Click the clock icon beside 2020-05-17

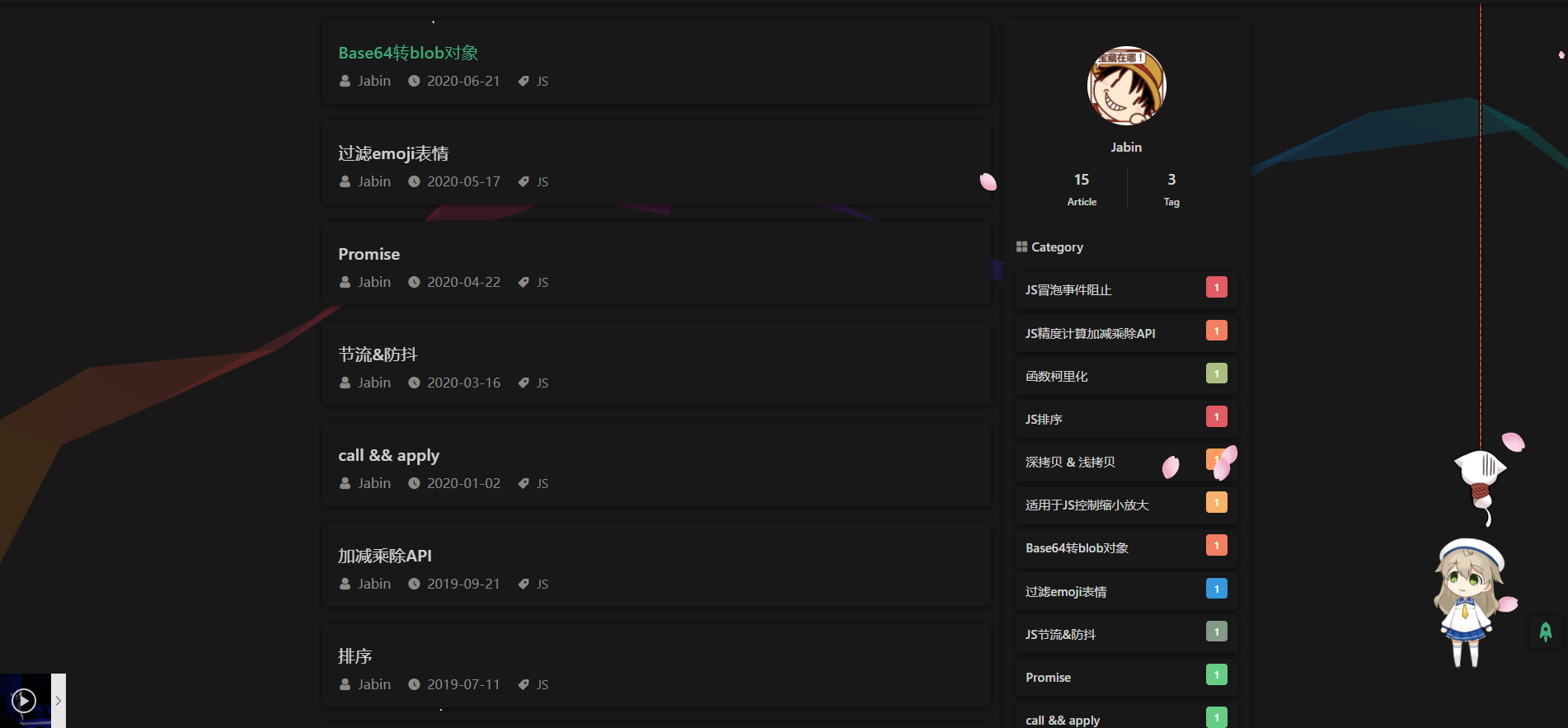[x=414, y=181]
